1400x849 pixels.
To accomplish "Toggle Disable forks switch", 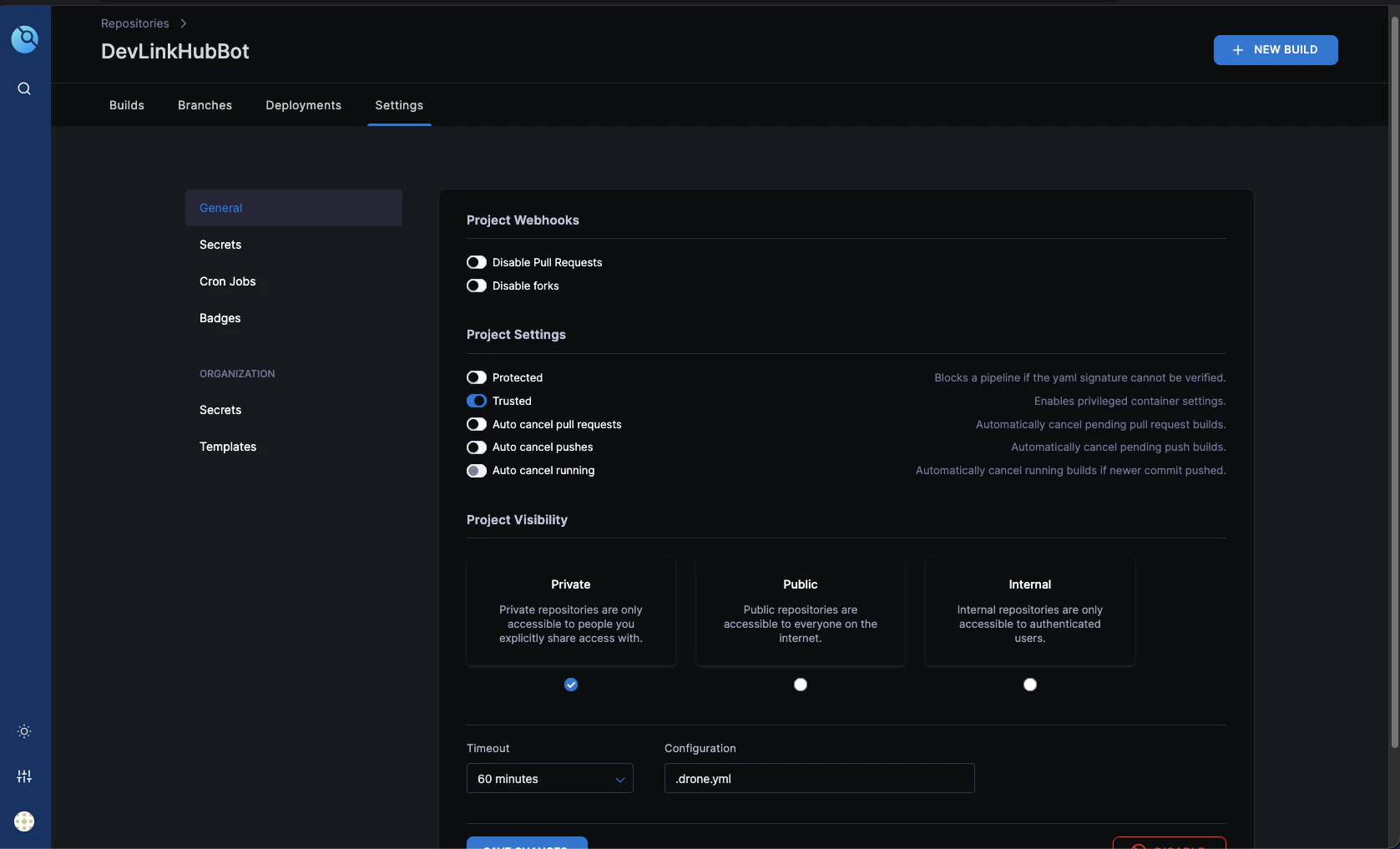I will pyautogui.click(x=477, y=286).
